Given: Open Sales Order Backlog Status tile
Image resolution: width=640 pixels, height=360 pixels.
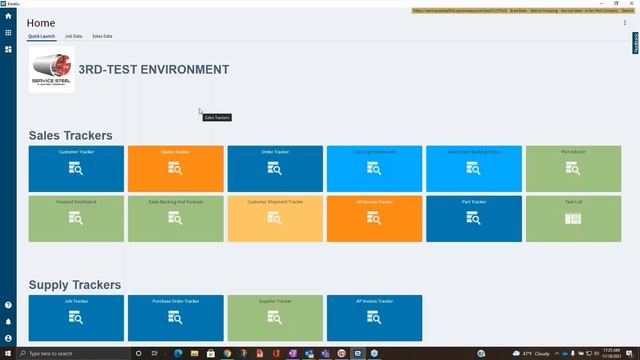Looking at the screenshot, I should click(x=474, y=169).
